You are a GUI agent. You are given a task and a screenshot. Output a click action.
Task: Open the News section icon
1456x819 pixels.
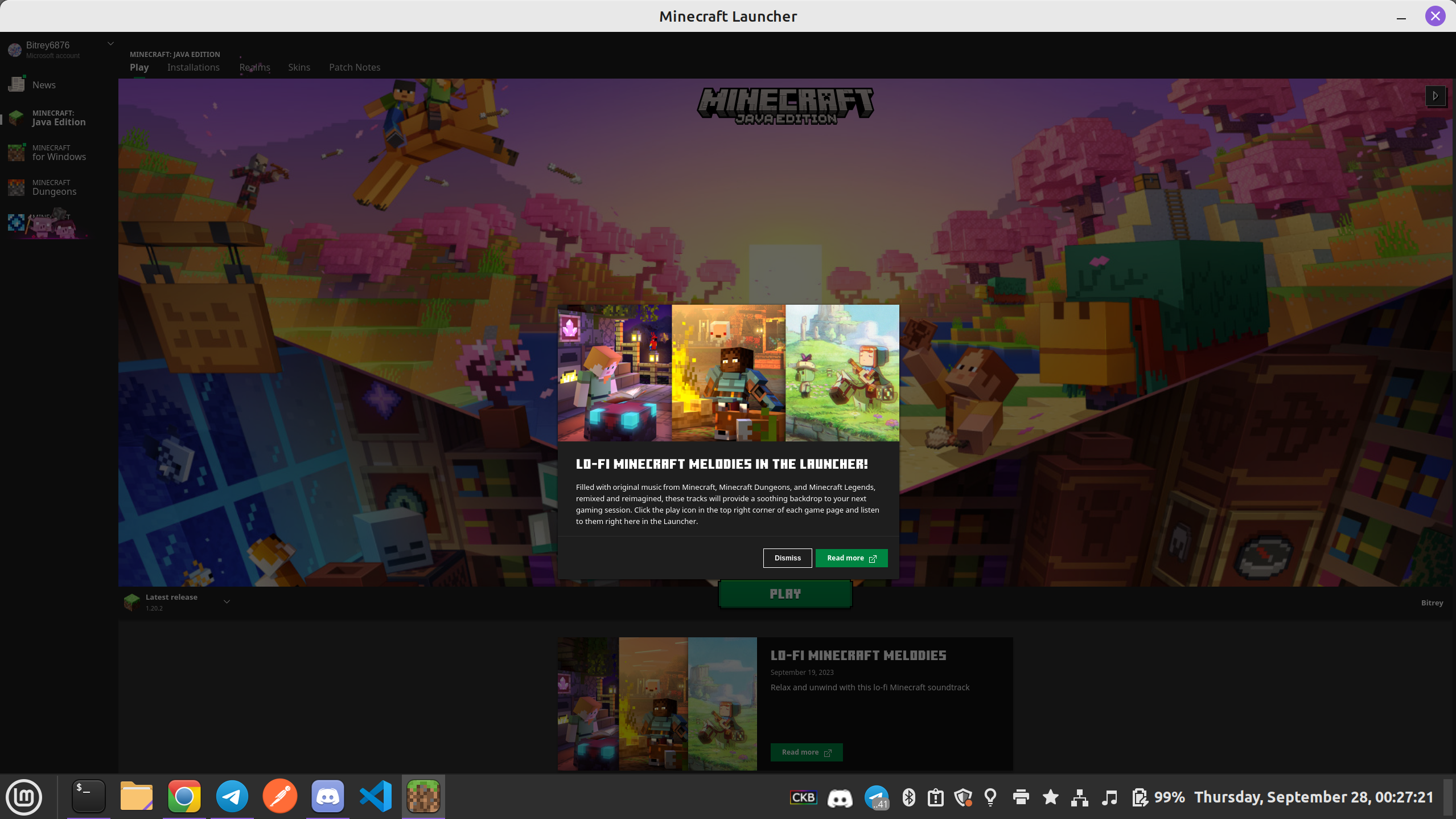point(17,84)
